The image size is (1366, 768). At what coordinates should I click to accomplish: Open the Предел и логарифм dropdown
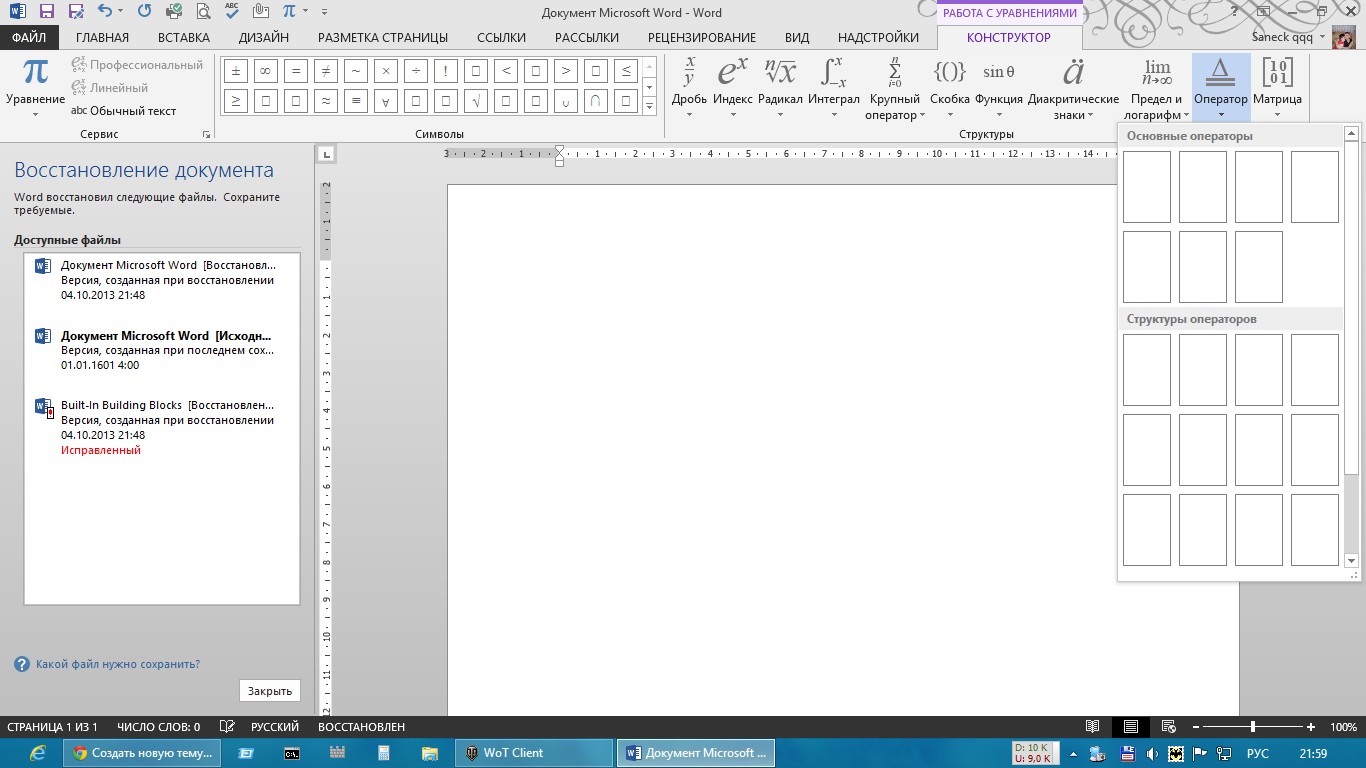pos(1157,89)
